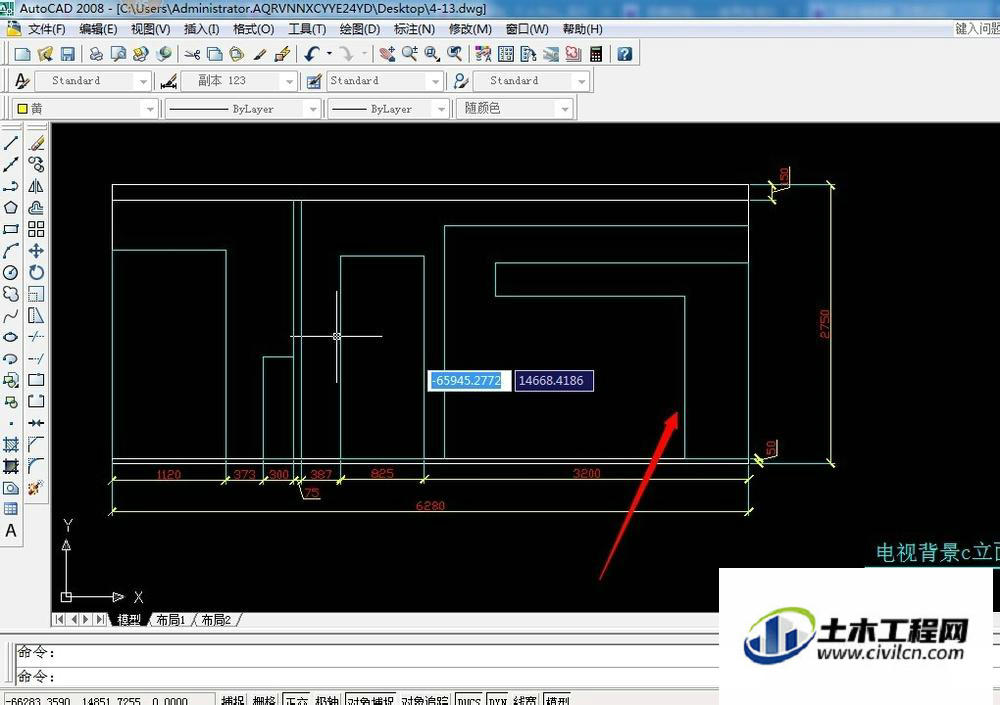Open the 格式(O) menu
Viewport: 1000px width, 705px height.
254,29
